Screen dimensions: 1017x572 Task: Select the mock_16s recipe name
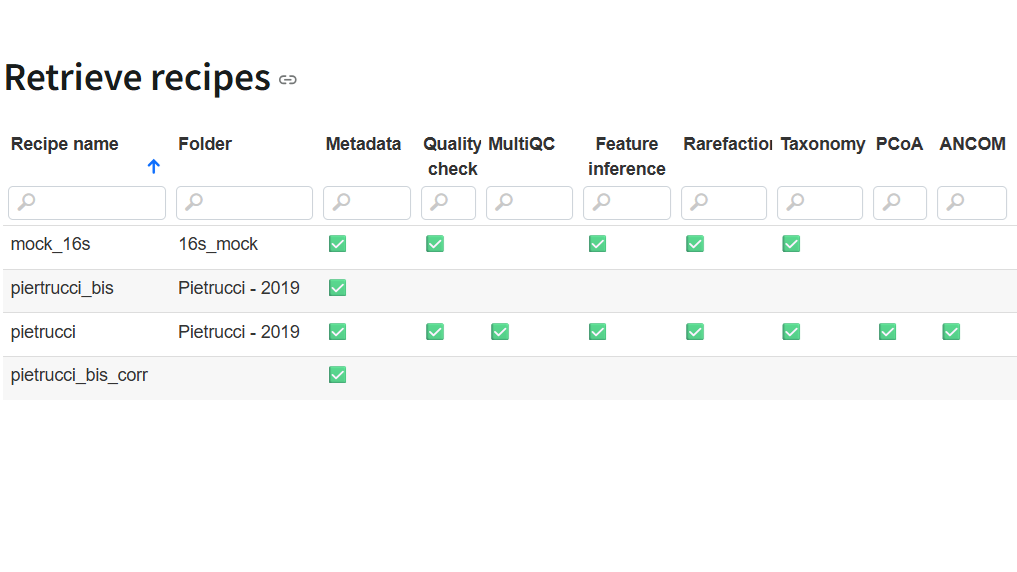pyautogui.click(x=51, y=244)
